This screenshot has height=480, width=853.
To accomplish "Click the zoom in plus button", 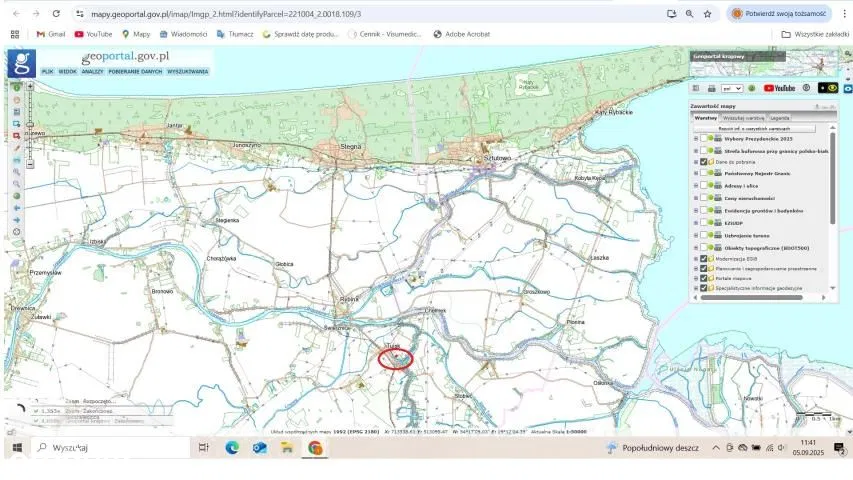I will 30,87.
